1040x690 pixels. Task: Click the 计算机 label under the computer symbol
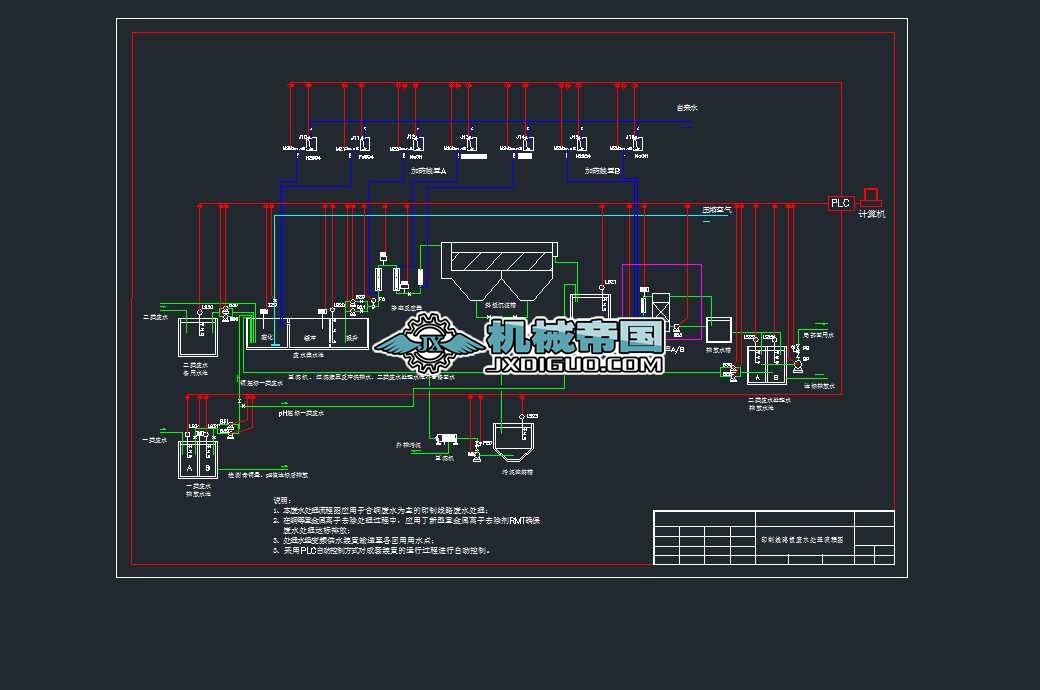[872, 214]
